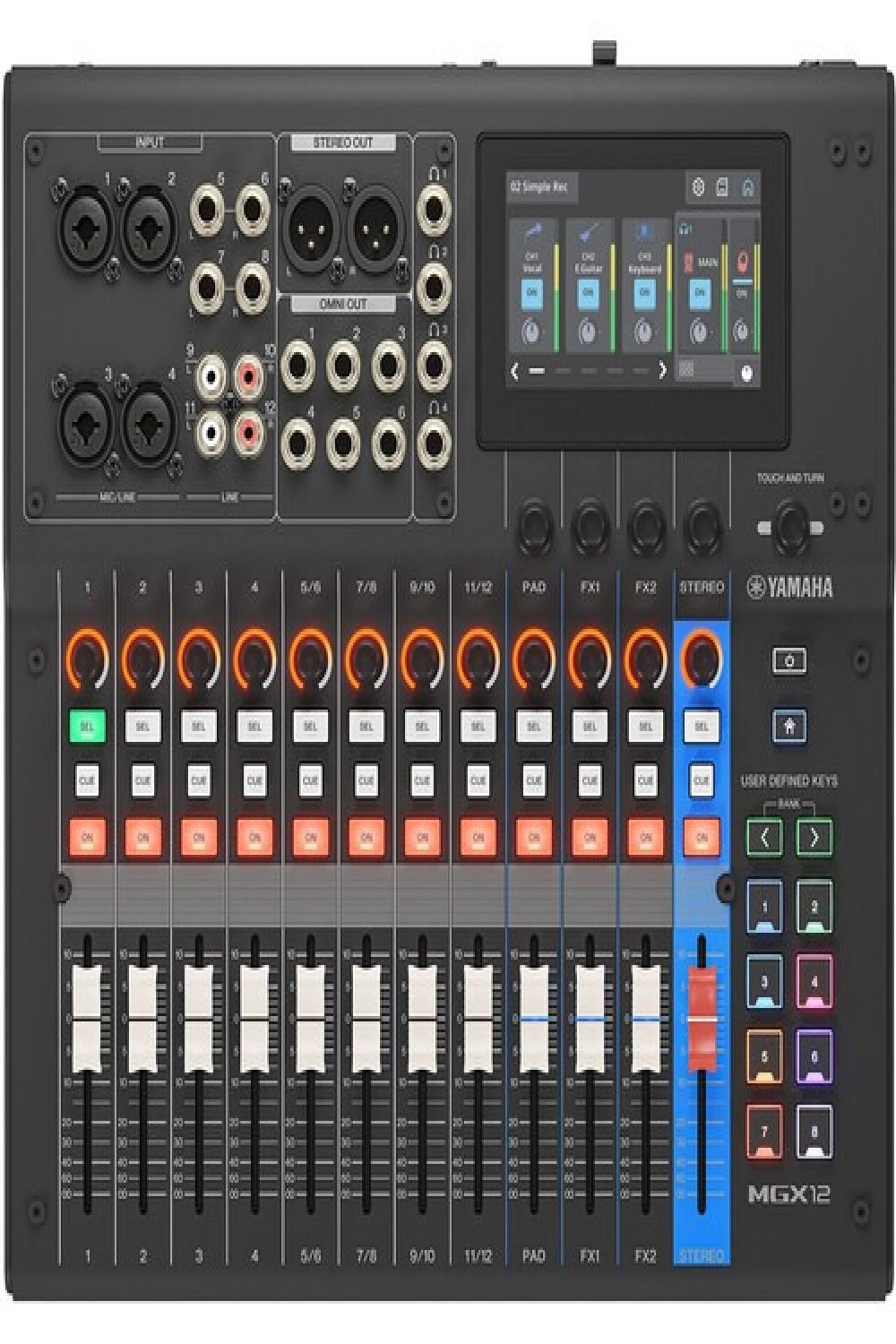Tap the touchscreen's right page arrow

tap(662, 370)
